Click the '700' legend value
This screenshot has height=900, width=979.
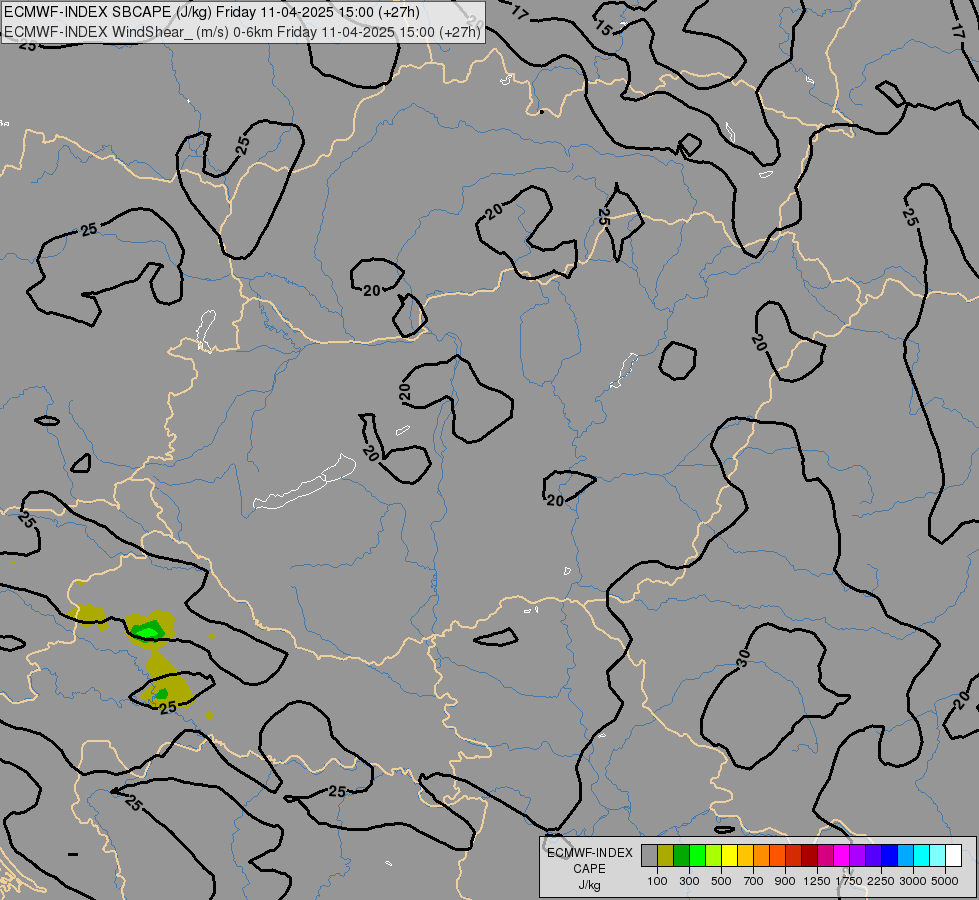coord(754,881)
